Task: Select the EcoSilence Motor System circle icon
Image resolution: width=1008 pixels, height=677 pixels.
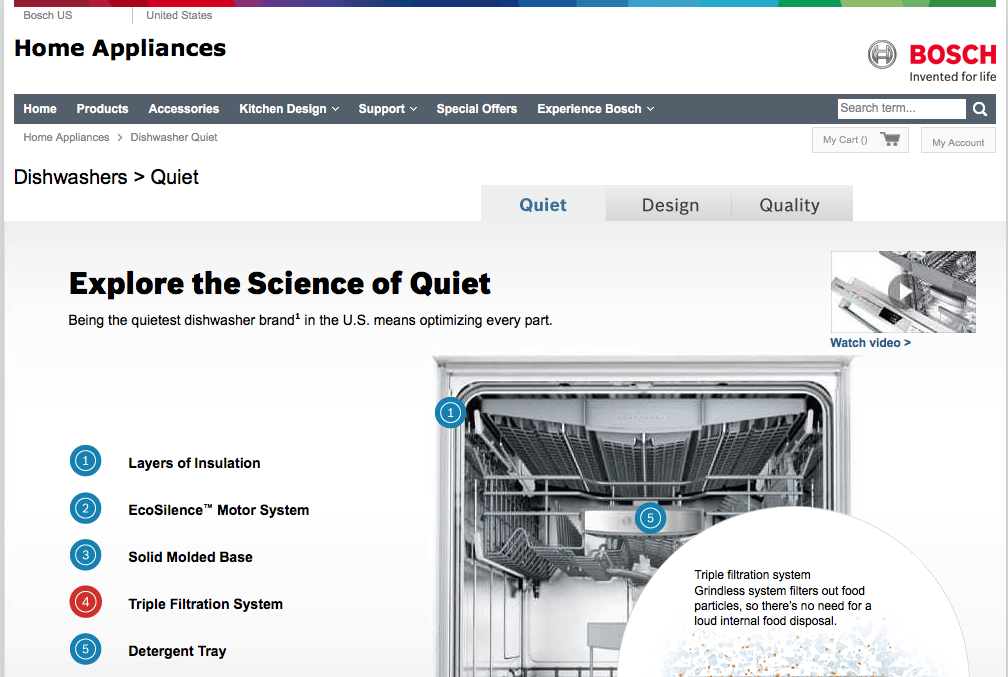Action: tap(85, 508)
